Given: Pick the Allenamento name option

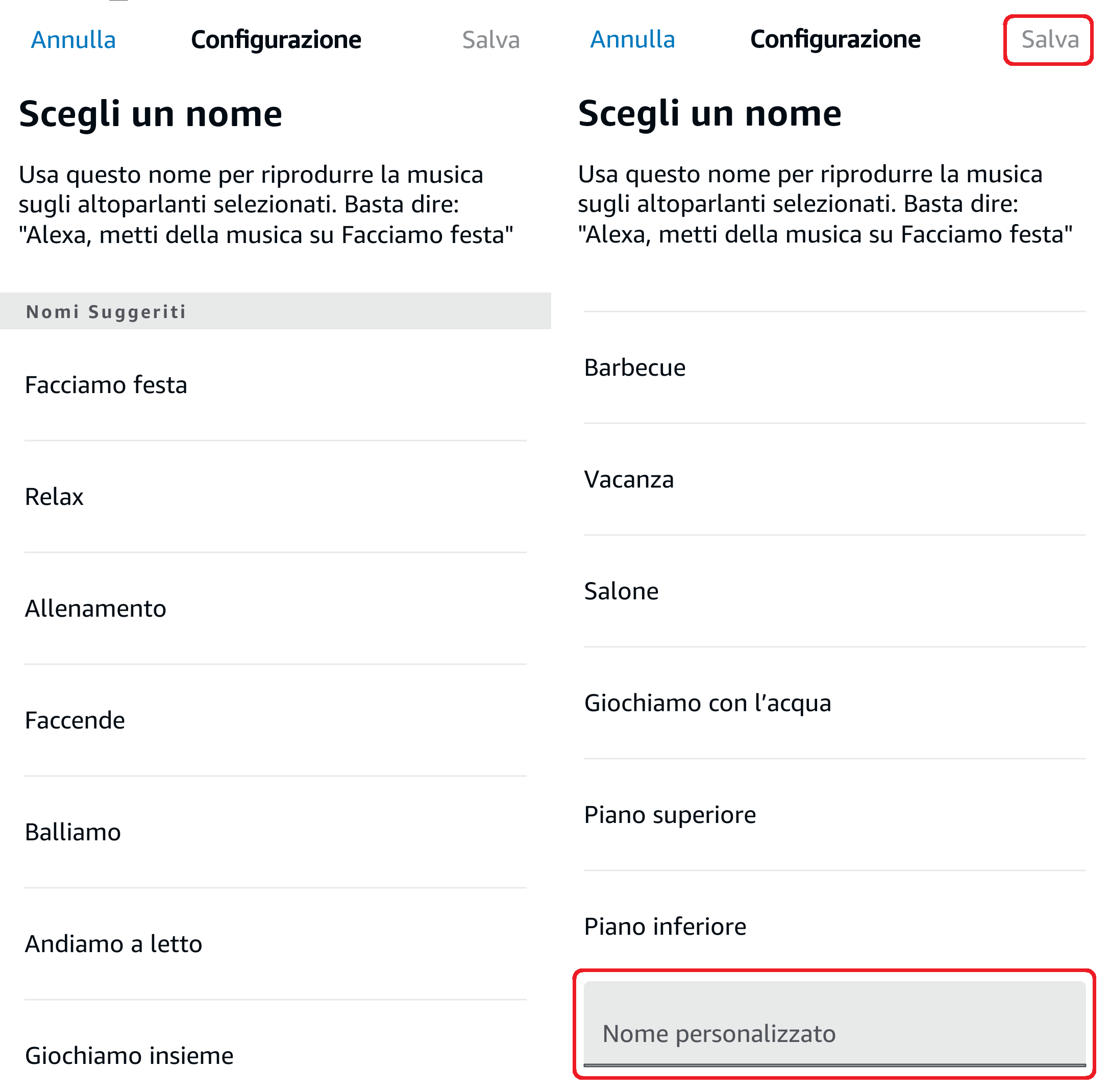Looking at the screenshot, I should (96, 609).
